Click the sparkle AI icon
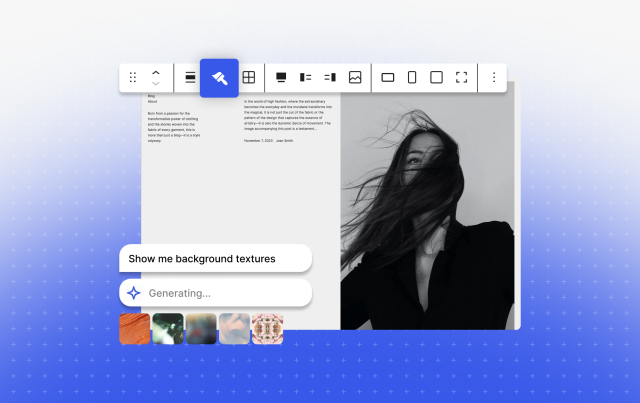Viewport: 640px width, 403px height. pyautogui.click(x=134, y=293)
